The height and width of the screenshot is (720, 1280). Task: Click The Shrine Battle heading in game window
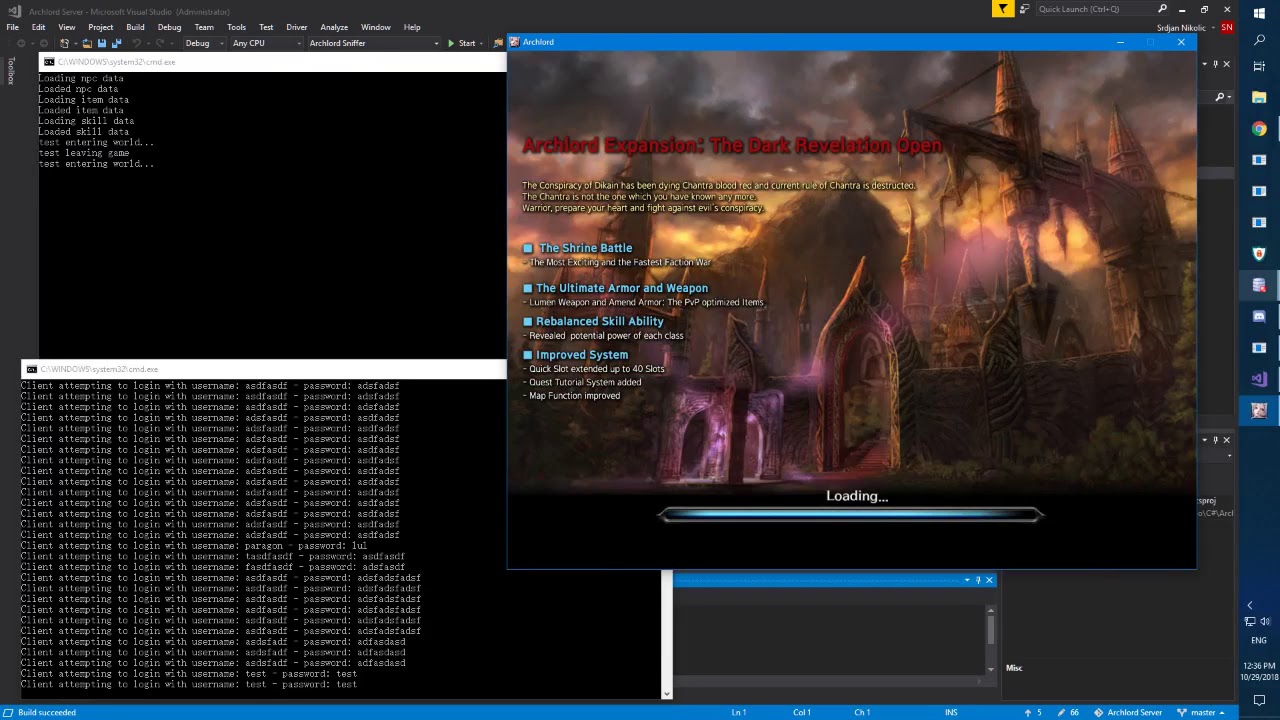(585, 248)
